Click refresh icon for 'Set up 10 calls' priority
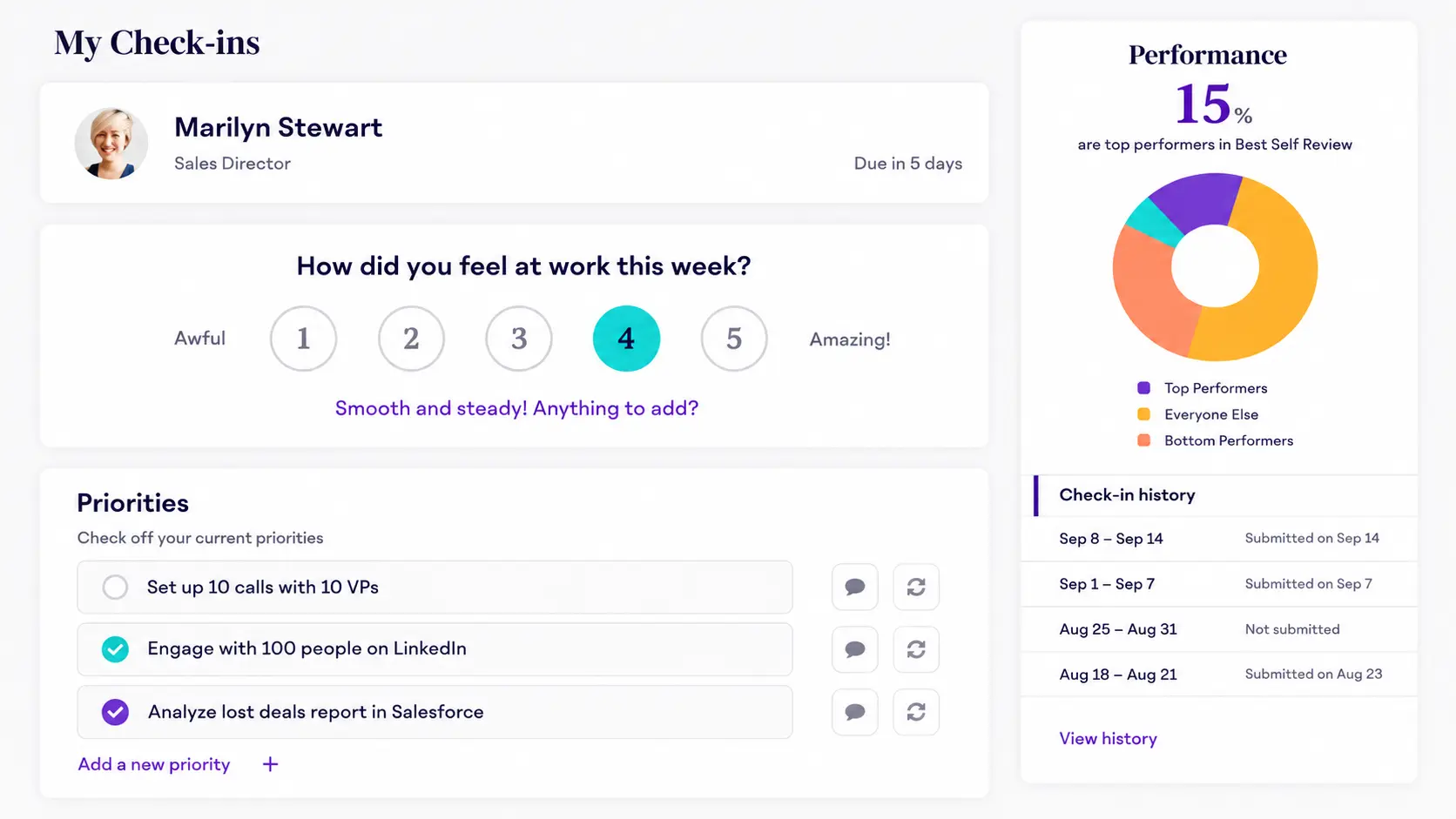Viewport: 1456px width, 819px height. (916, 587)
